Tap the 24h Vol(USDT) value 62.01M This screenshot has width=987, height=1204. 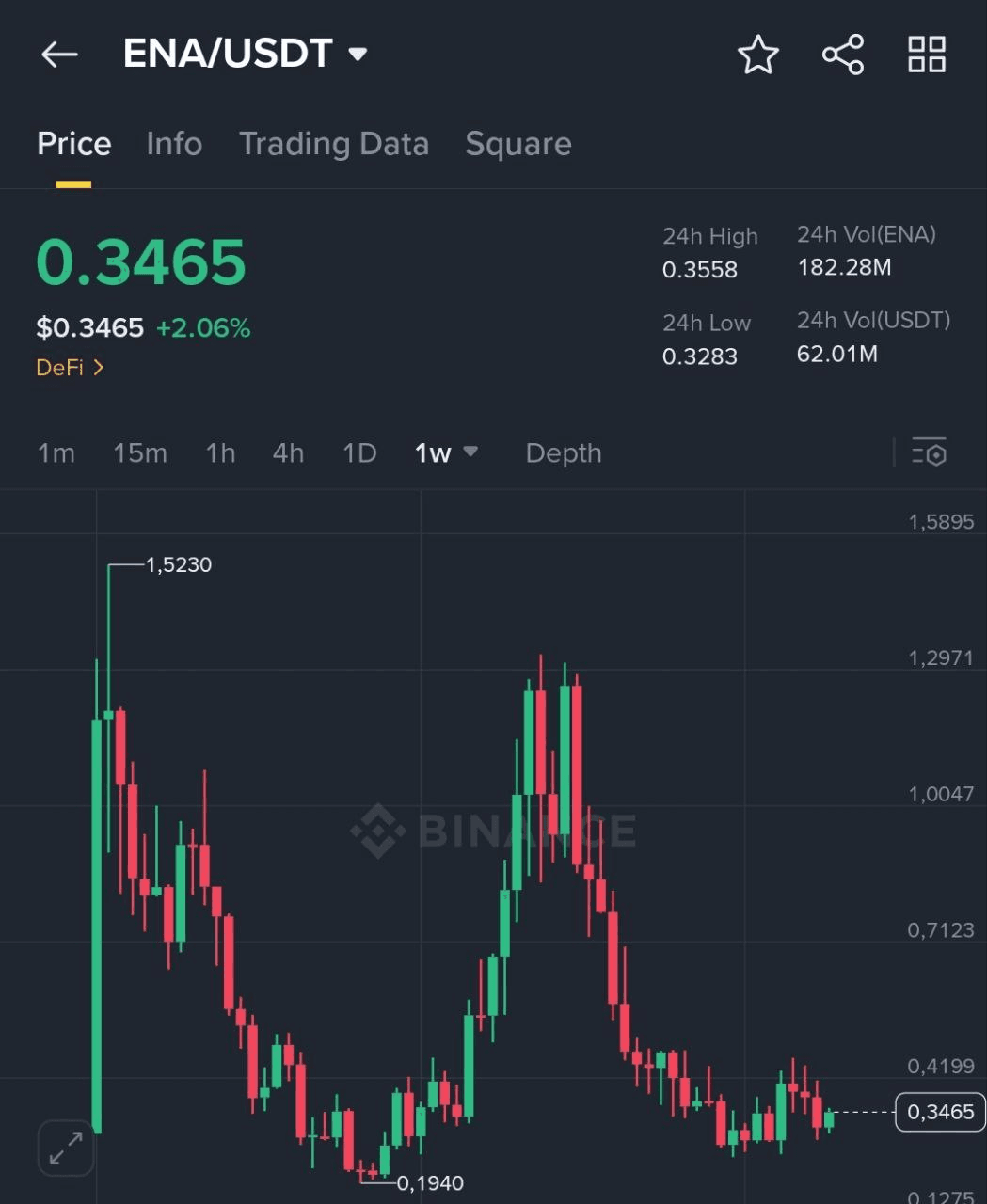tap(837, 354)
